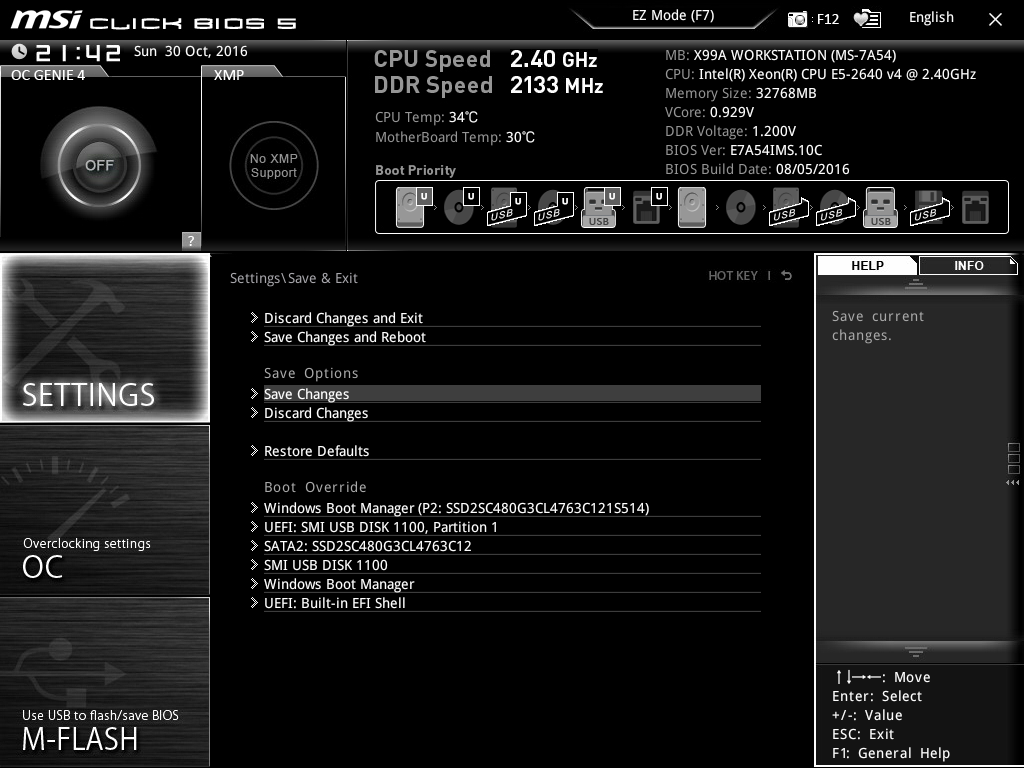The width and height of the screenshot is (1024, 768).
Task: Click the date Sun 30 Oct, 2016
Action: coord(191,51)
